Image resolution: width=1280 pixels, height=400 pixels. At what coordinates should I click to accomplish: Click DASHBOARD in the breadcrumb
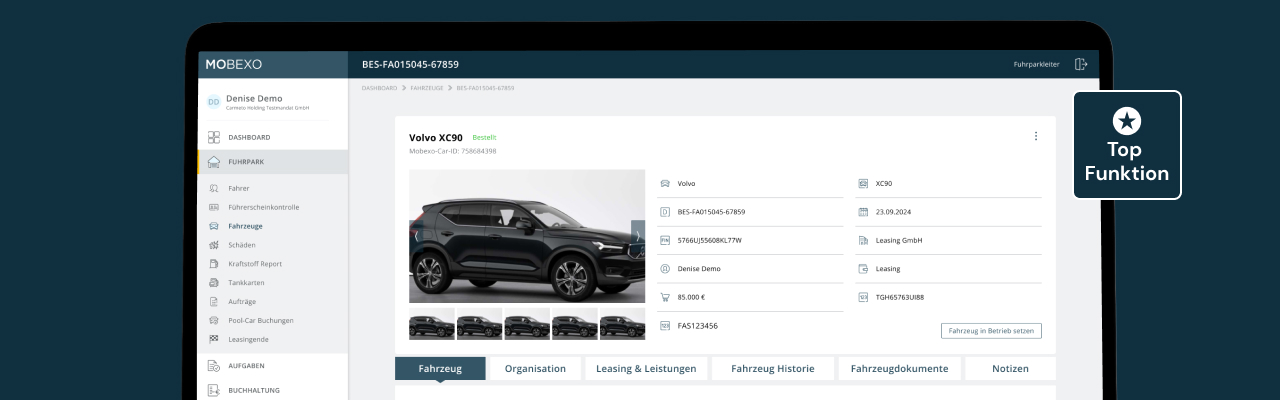(x=379, y=88)
